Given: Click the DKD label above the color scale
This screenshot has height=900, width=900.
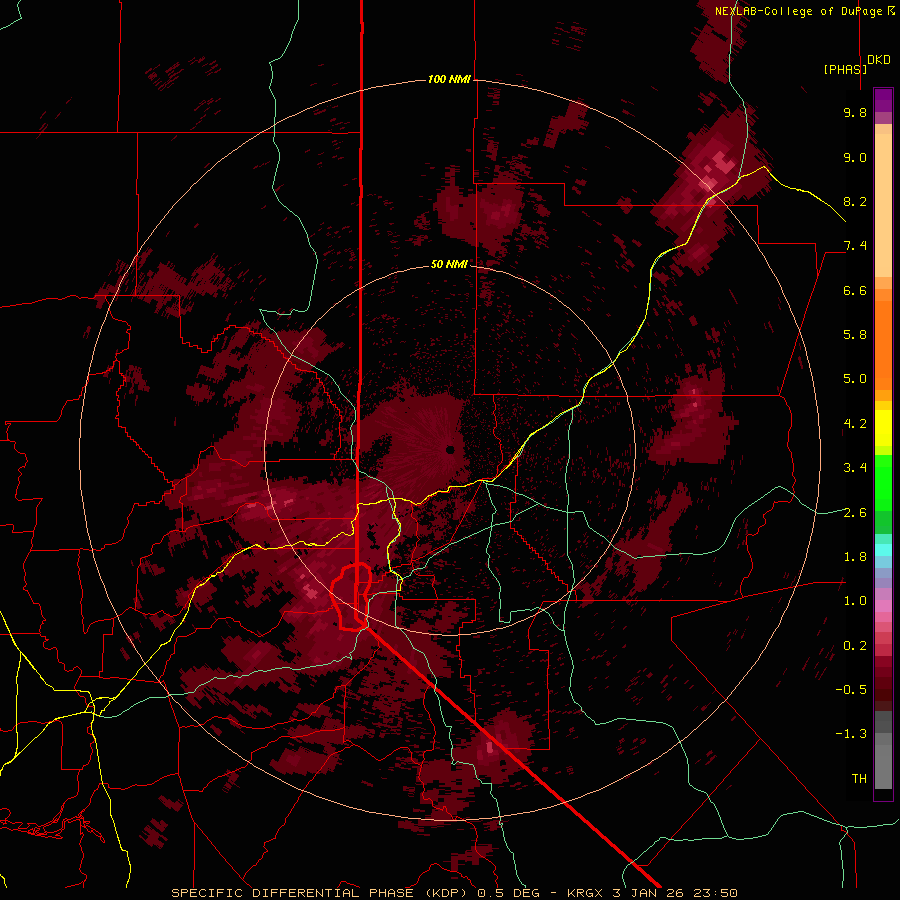Looking at the screenshot, I should 879,60.
